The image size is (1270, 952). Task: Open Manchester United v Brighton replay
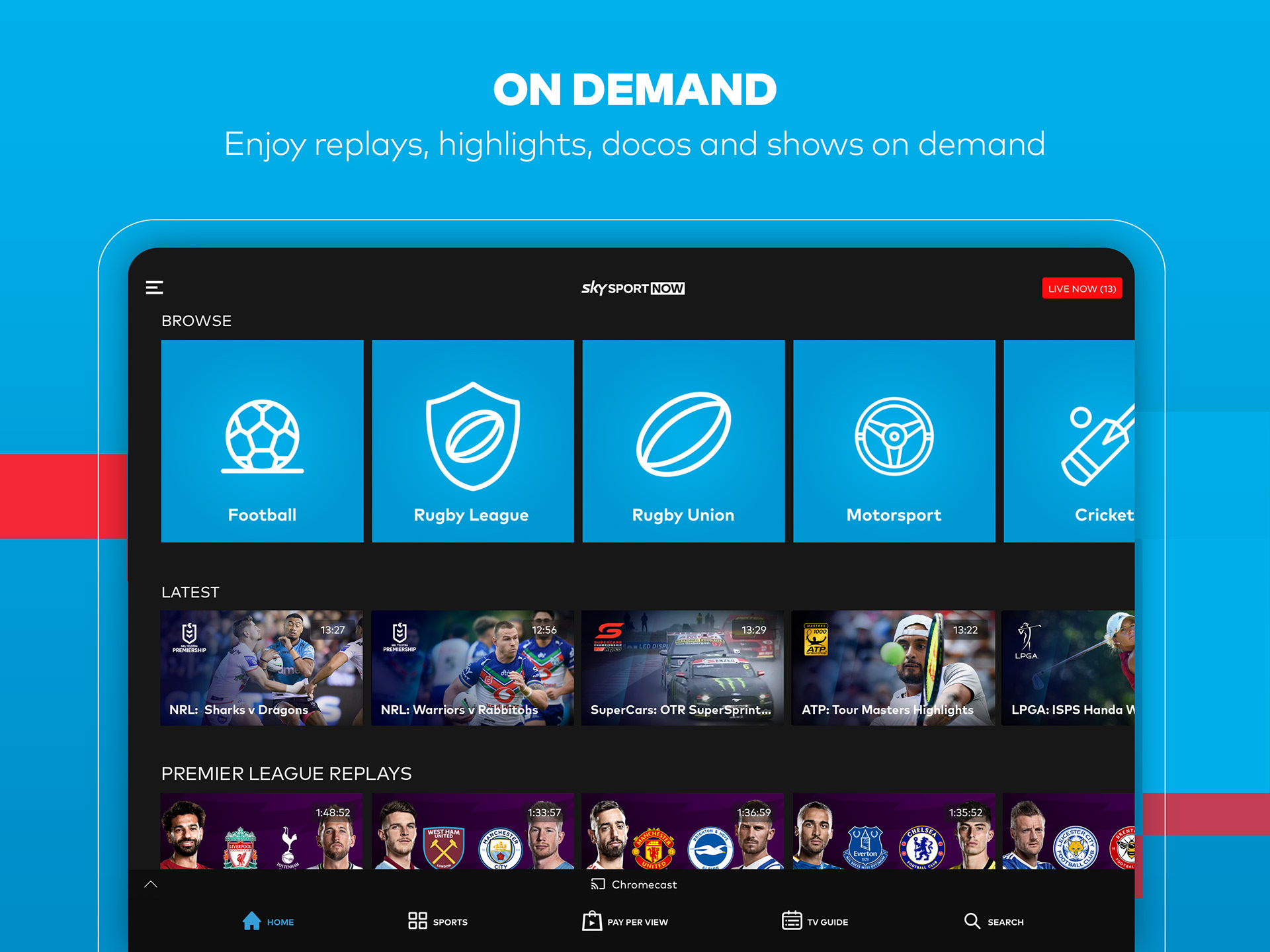click(x=682, y=831)
